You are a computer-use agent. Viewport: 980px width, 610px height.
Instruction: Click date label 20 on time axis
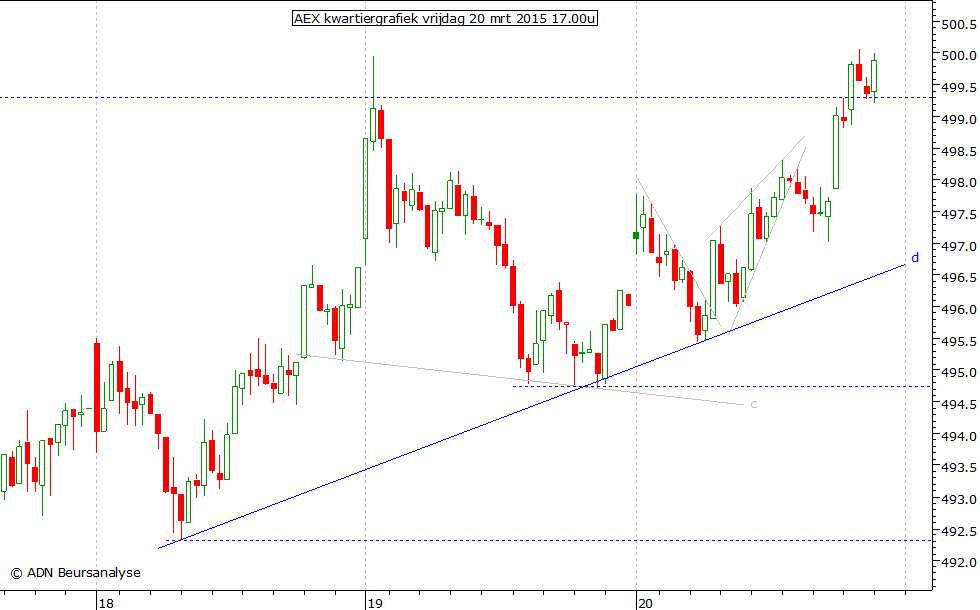646,603
